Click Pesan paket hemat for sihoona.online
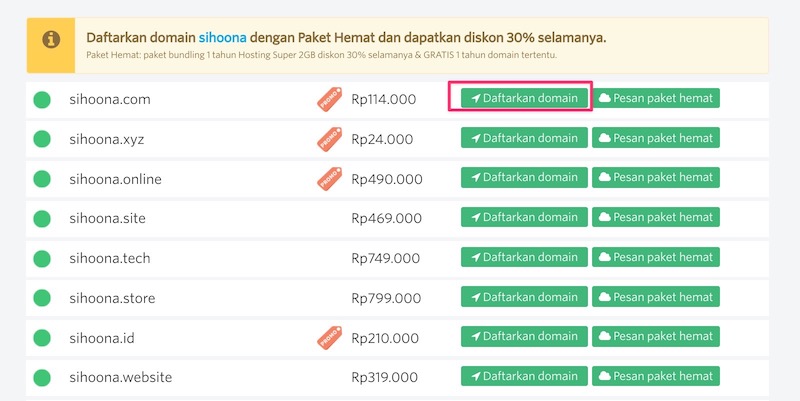Screen dimensions: 800x401 click(656, 177)
